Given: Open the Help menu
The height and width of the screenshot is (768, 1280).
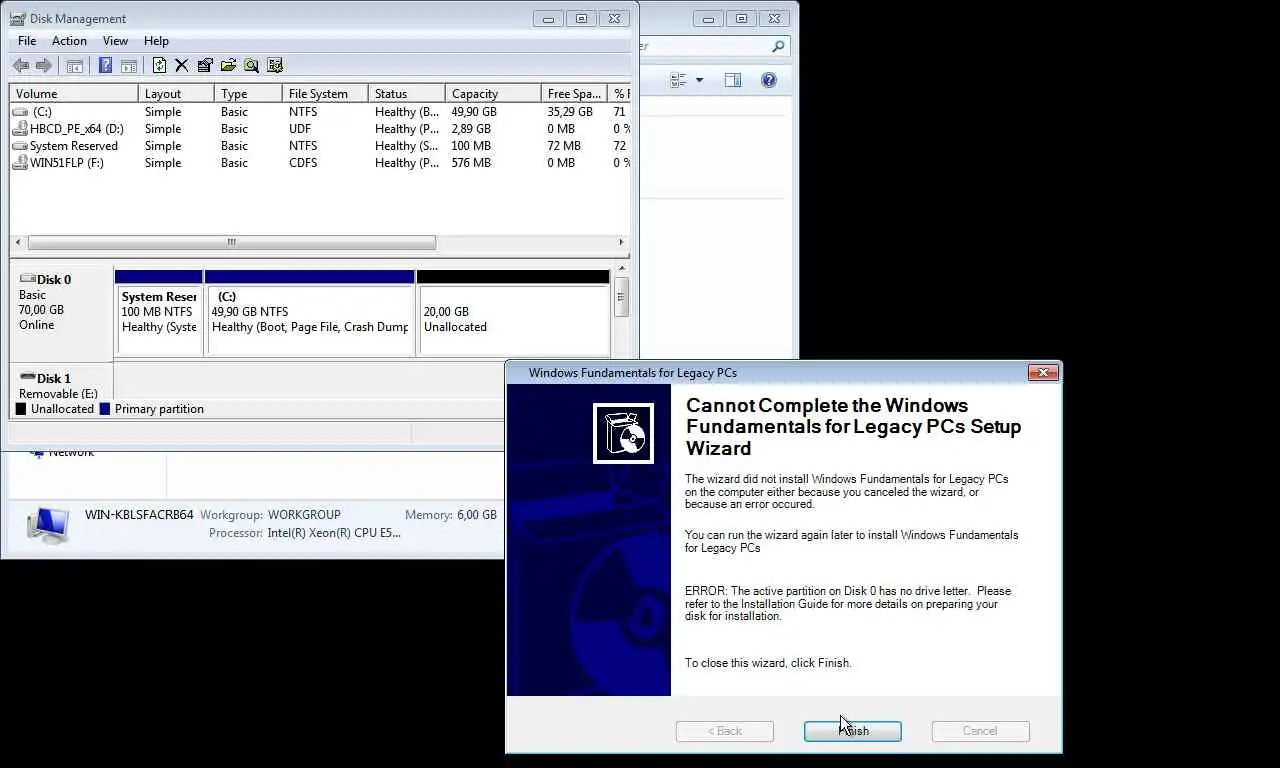Looking at the screenshot, I should pos(156,41).
